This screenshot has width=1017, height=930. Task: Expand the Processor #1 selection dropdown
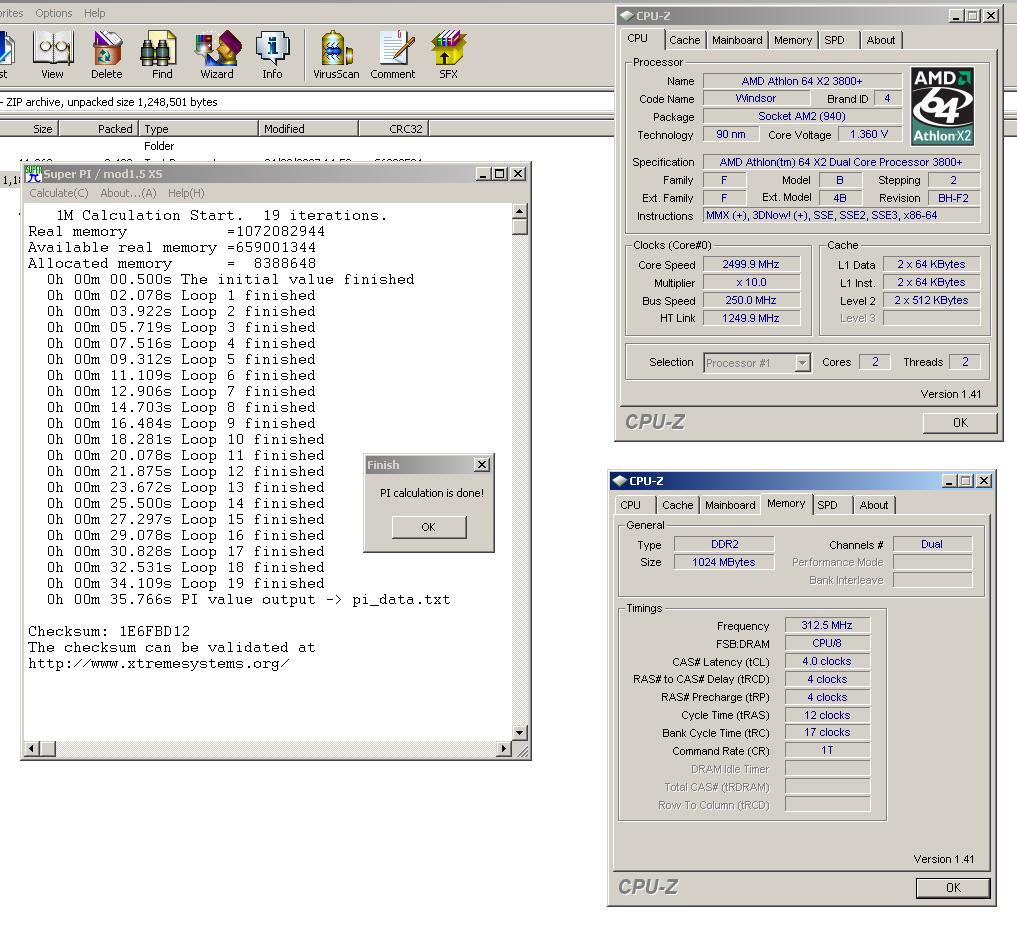[802, 363]
